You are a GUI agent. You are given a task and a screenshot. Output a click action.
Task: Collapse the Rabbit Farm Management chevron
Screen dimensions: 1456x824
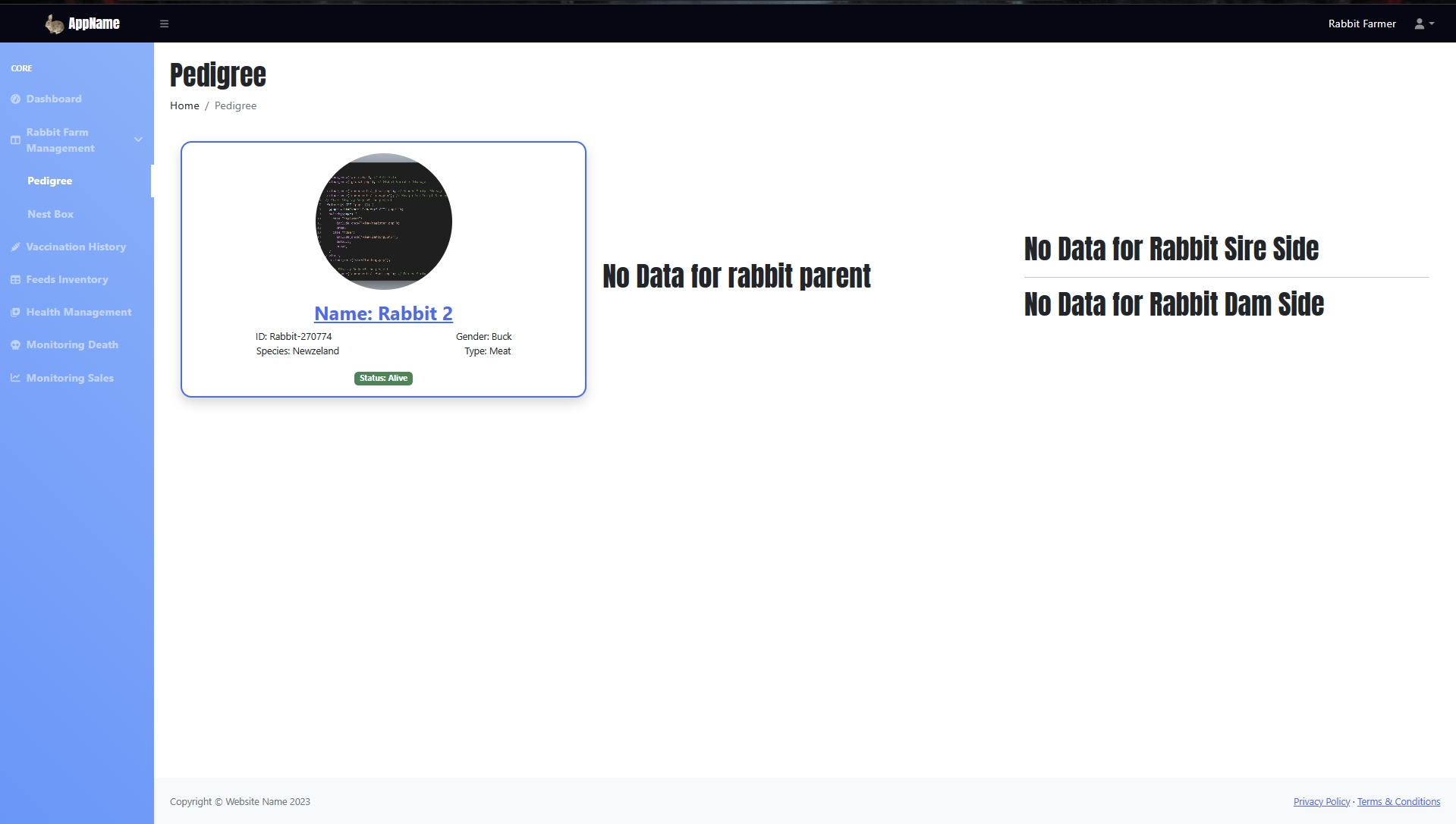coord(138,140)
